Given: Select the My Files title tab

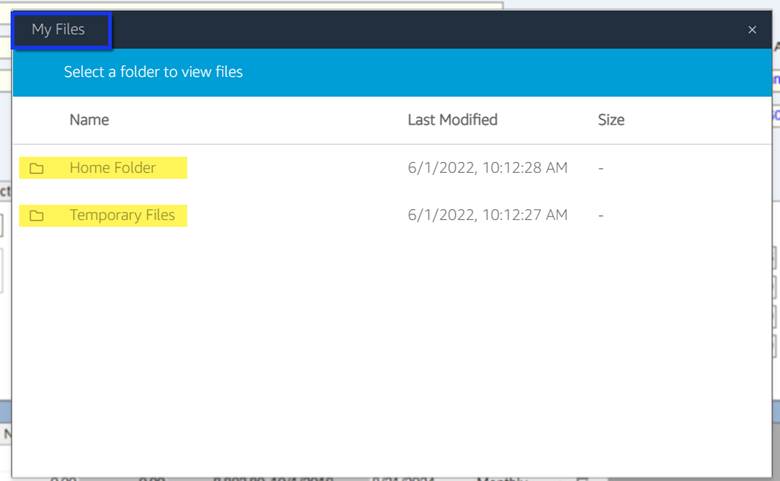Looking at the screenshot, I should pyautogui.click(x=61, y=30).
